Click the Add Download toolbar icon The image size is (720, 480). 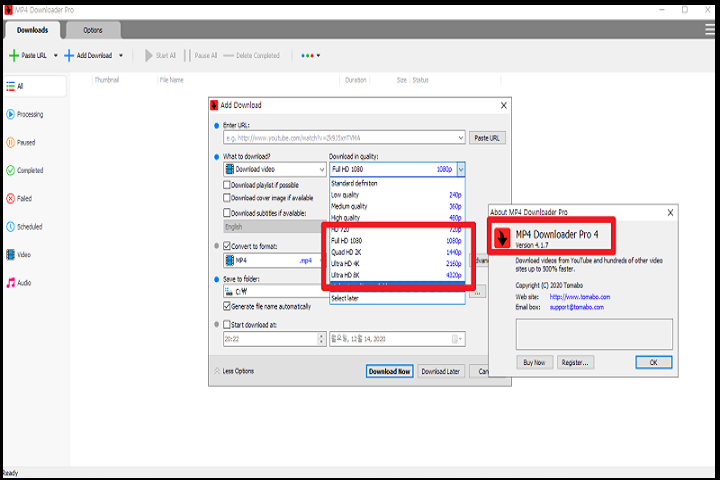point(70,55)
